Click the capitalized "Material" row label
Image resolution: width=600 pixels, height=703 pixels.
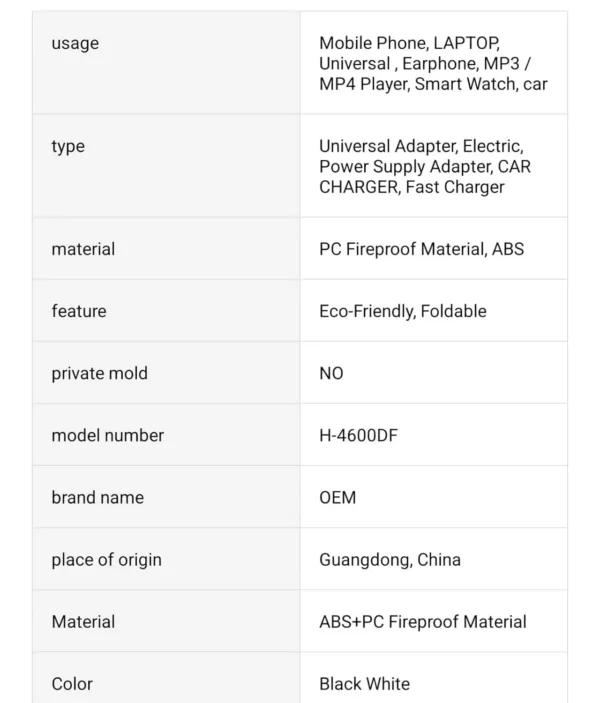[x=83, y=621]
